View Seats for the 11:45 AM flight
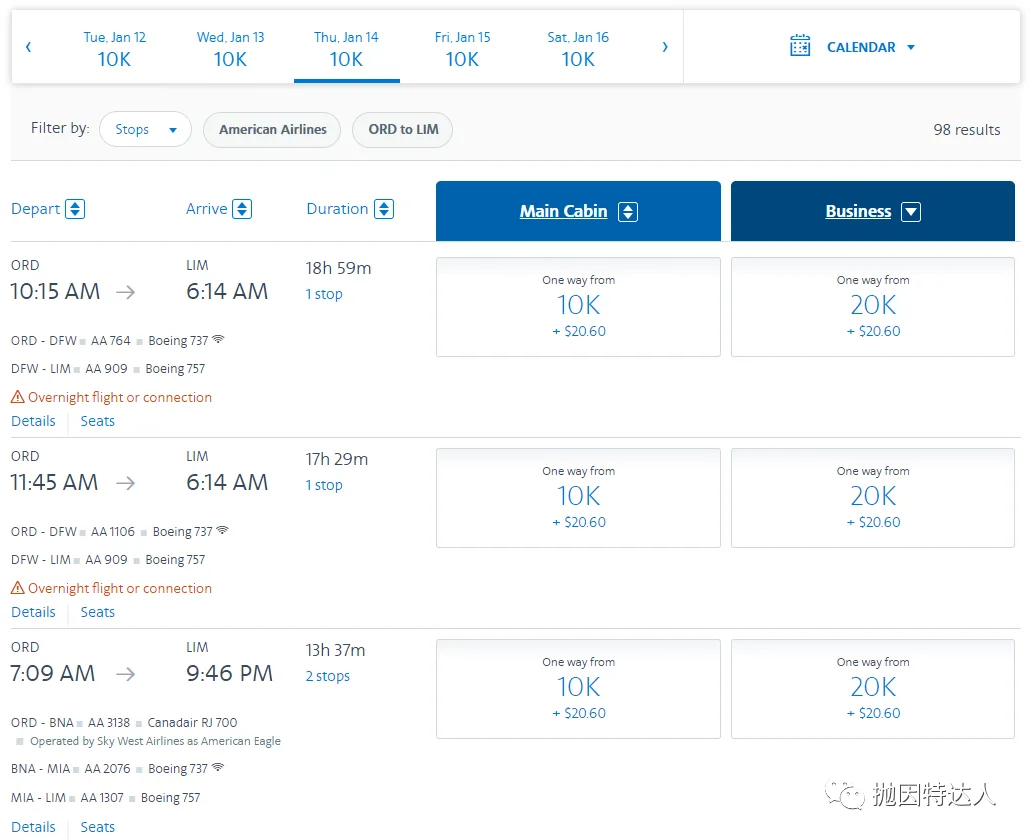Image resolution: width=1030 pixels, height=840 pixels. [x=97, y=612]
